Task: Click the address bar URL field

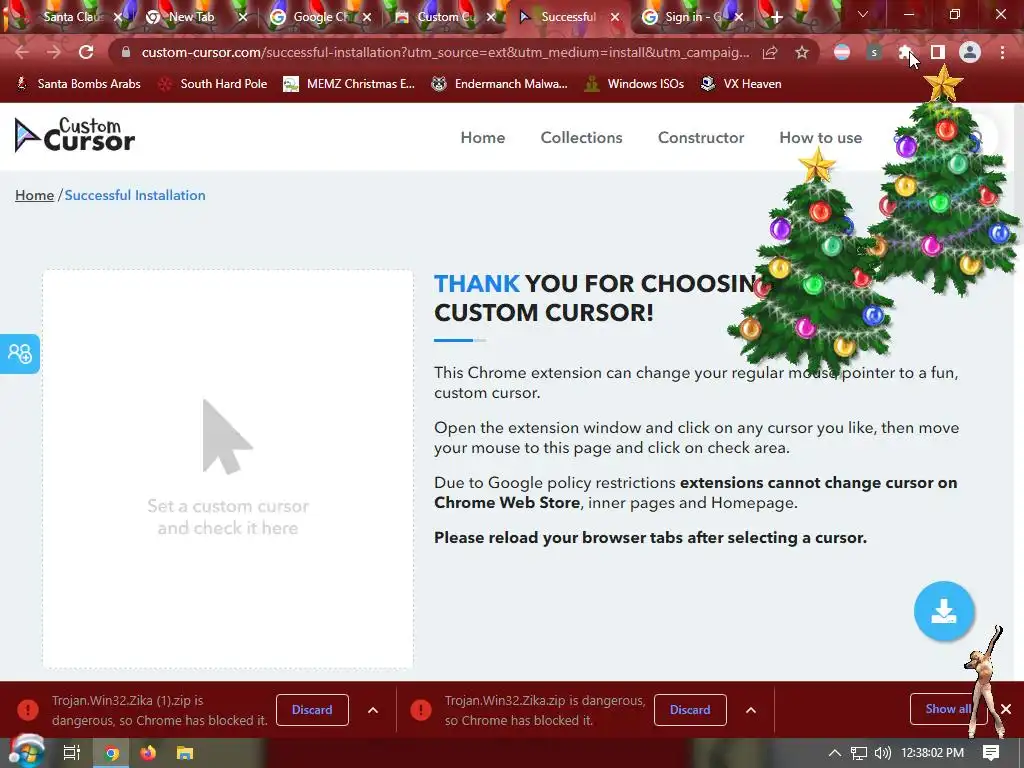Action: click(x=445, y=52)
